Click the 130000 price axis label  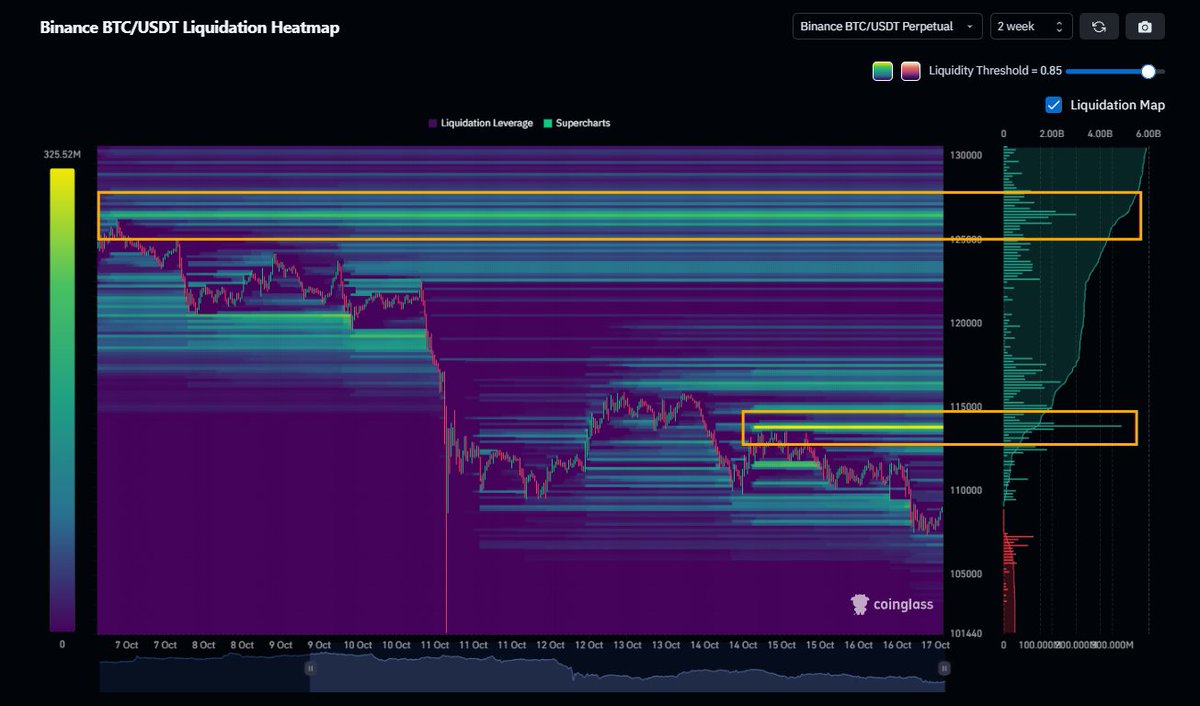(966, 156)
